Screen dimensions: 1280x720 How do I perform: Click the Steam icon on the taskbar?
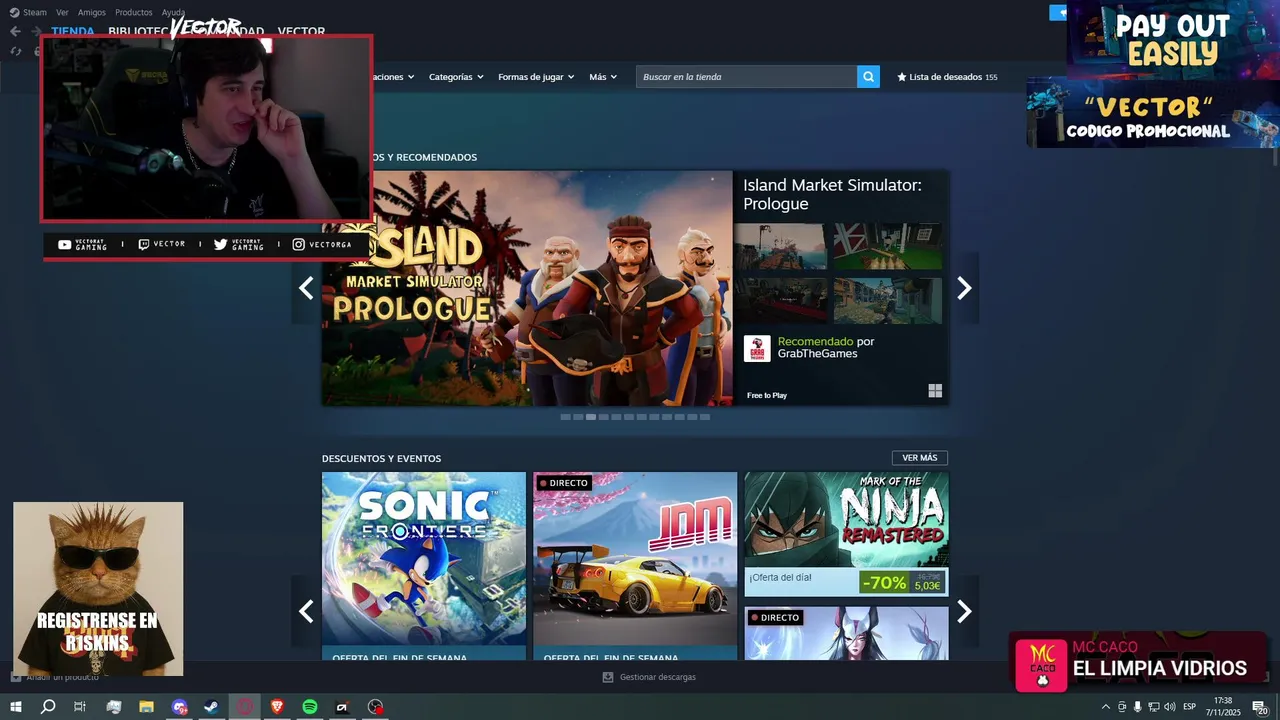[211, 707]
